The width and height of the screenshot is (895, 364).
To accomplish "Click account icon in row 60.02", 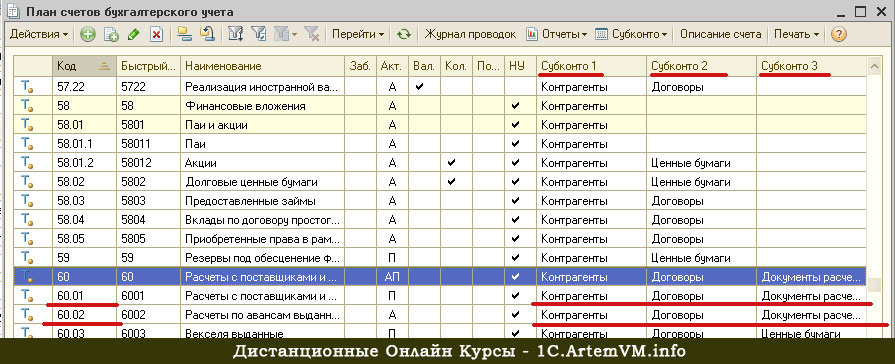I will click(x=26, y=315).
